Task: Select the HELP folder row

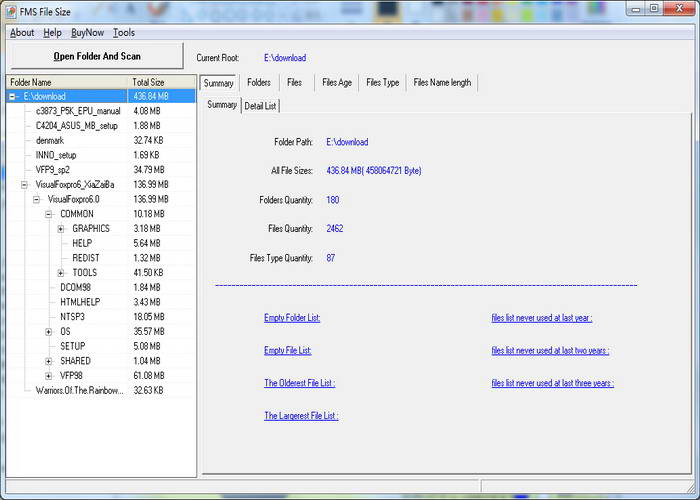Action: (x=101, y=243)
